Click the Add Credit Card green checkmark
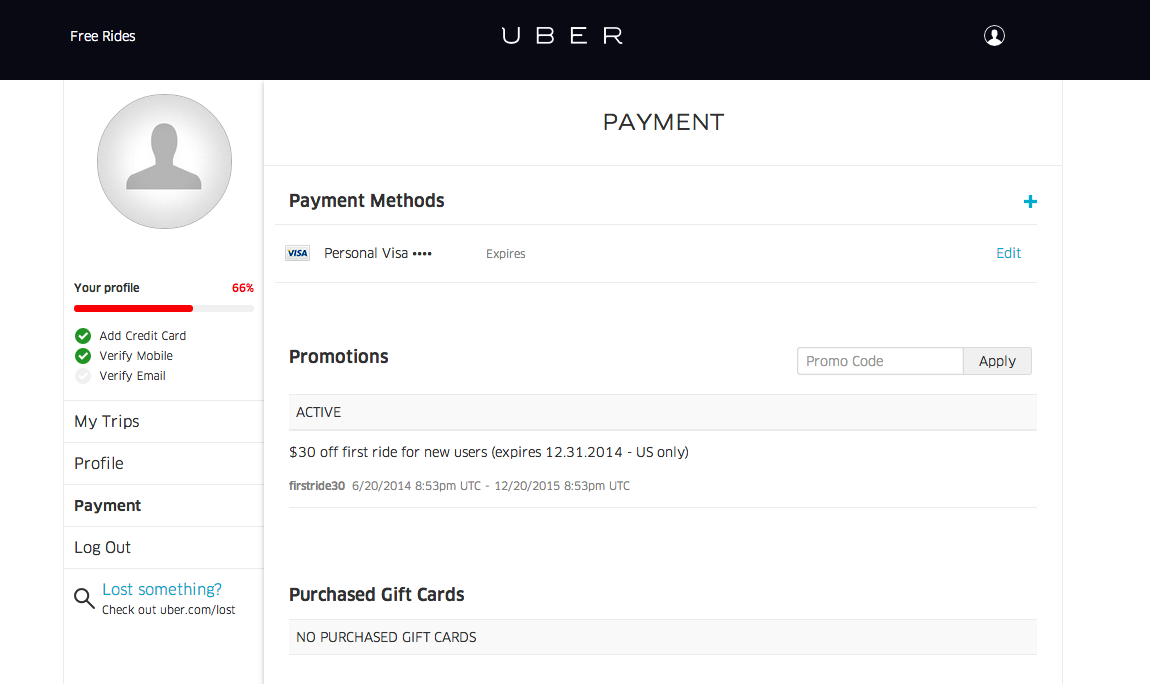This screenshot has width=1150, height=684. click(83, 336)
